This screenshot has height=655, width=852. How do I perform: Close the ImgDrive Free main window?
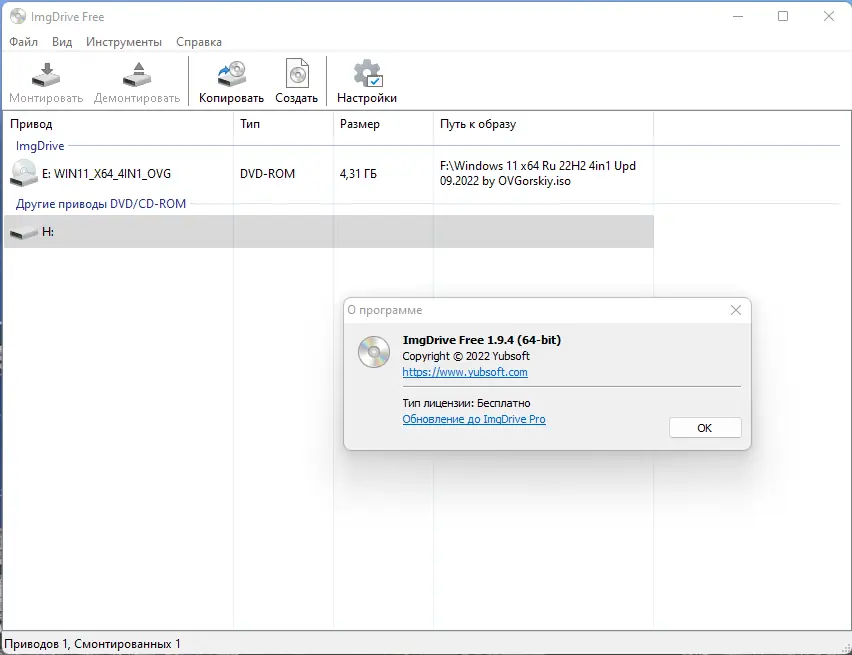click(x=829, y=16)
